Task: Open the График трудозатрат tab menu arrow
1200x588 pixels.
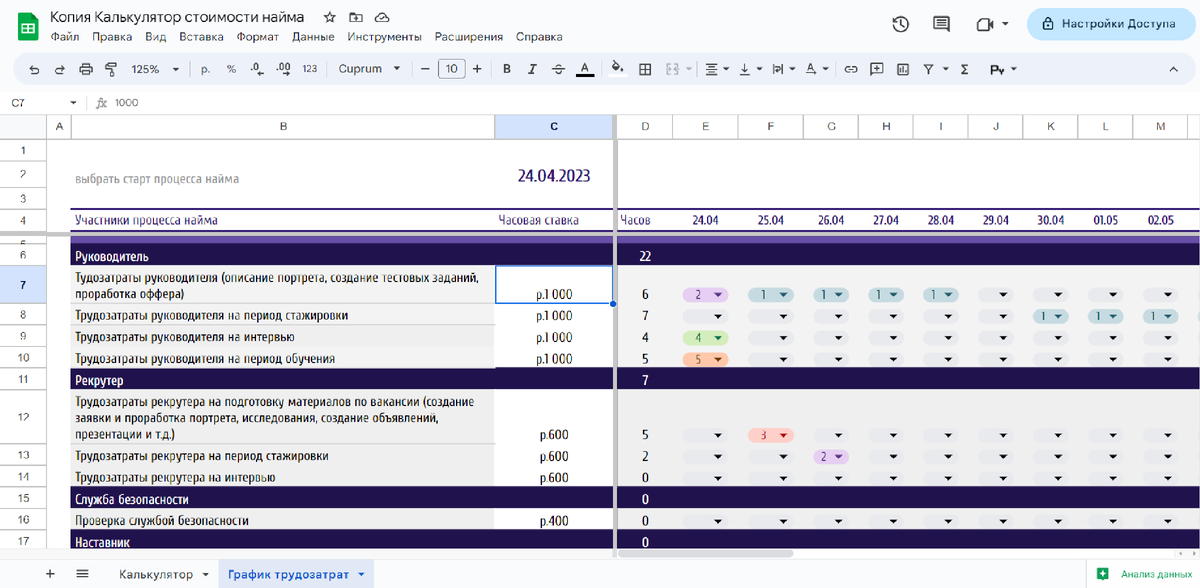Action: pos(361,574)
